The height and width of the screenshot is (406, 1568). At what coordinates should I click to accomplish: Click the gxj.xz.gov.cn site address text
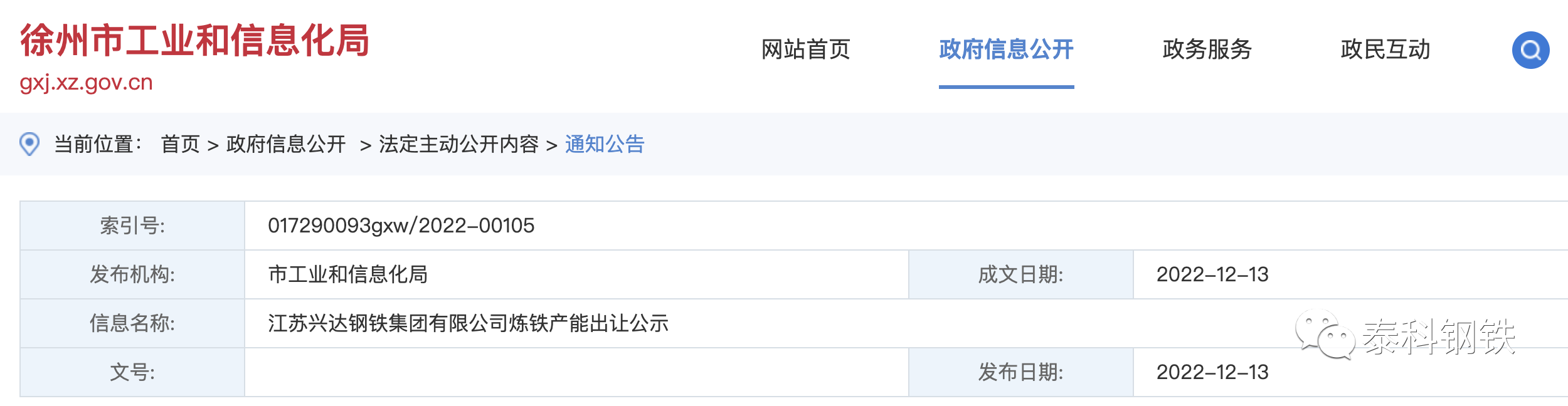(x=86, y=83)
